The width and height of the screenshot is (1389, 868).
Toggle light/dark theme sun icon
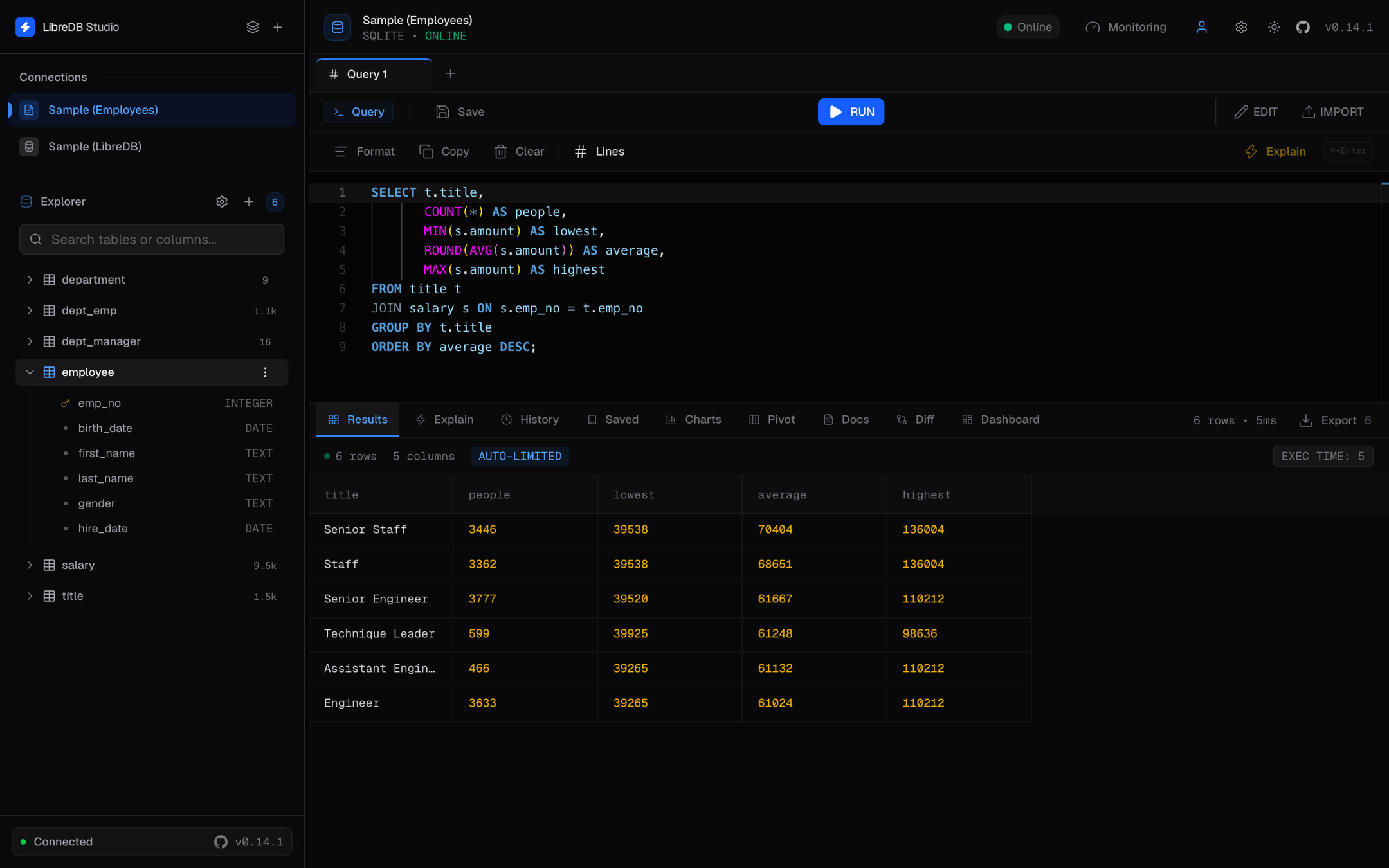1273,27
